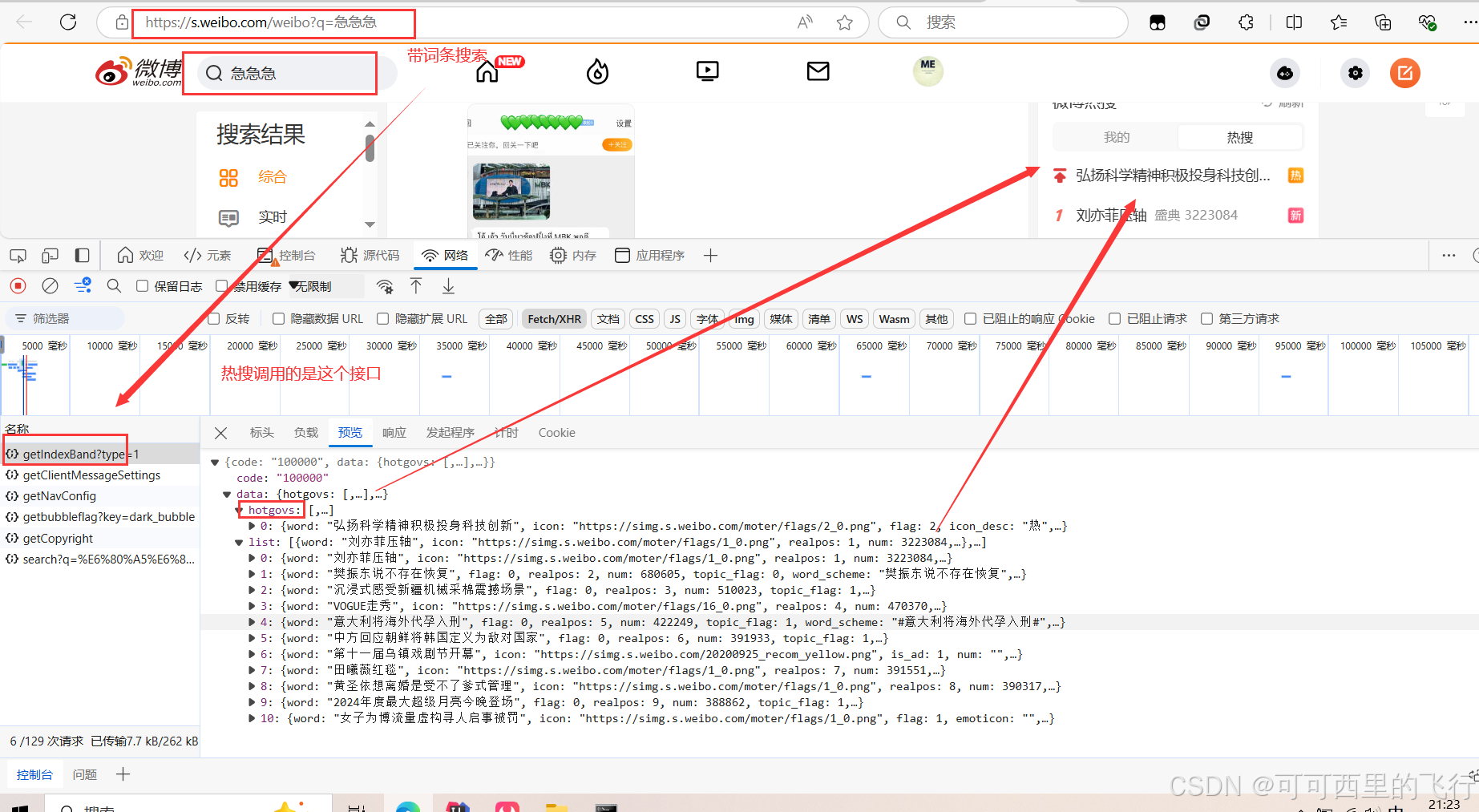Switch to the 我的 tab in hot search
Screen dimensions: 1479x812
tap(1116, 137)
